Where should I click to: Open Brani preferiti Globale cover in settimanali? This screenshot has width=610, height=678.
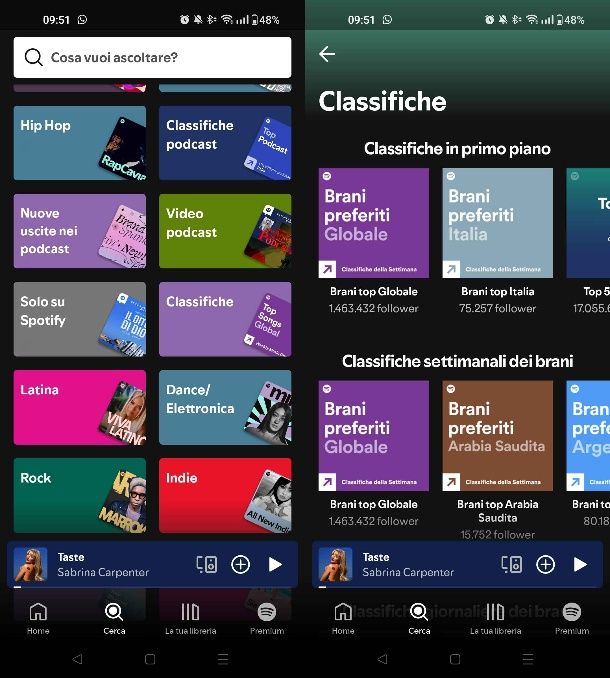[x=374, y=436]
